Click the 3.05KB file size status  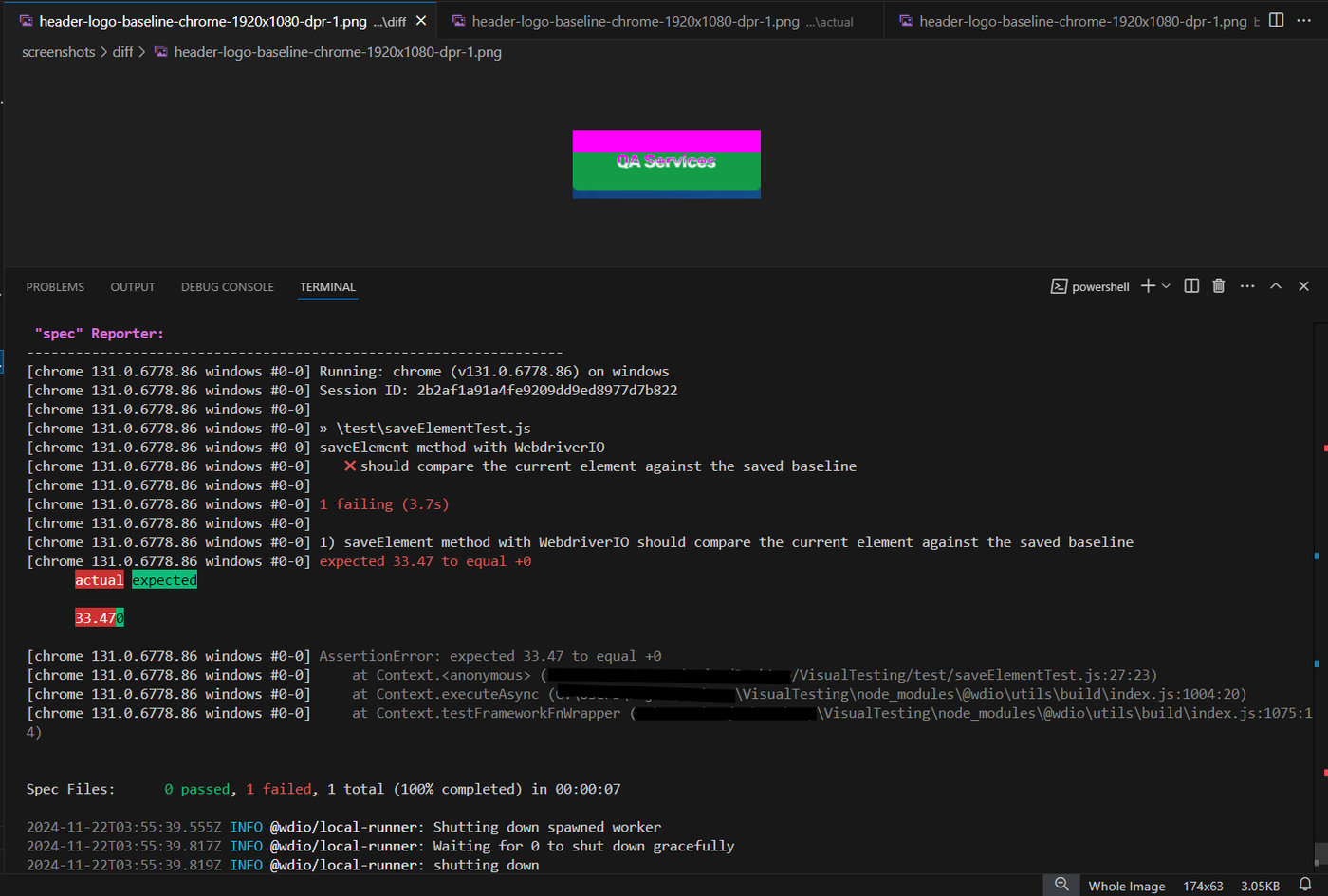pos(1260,886)
